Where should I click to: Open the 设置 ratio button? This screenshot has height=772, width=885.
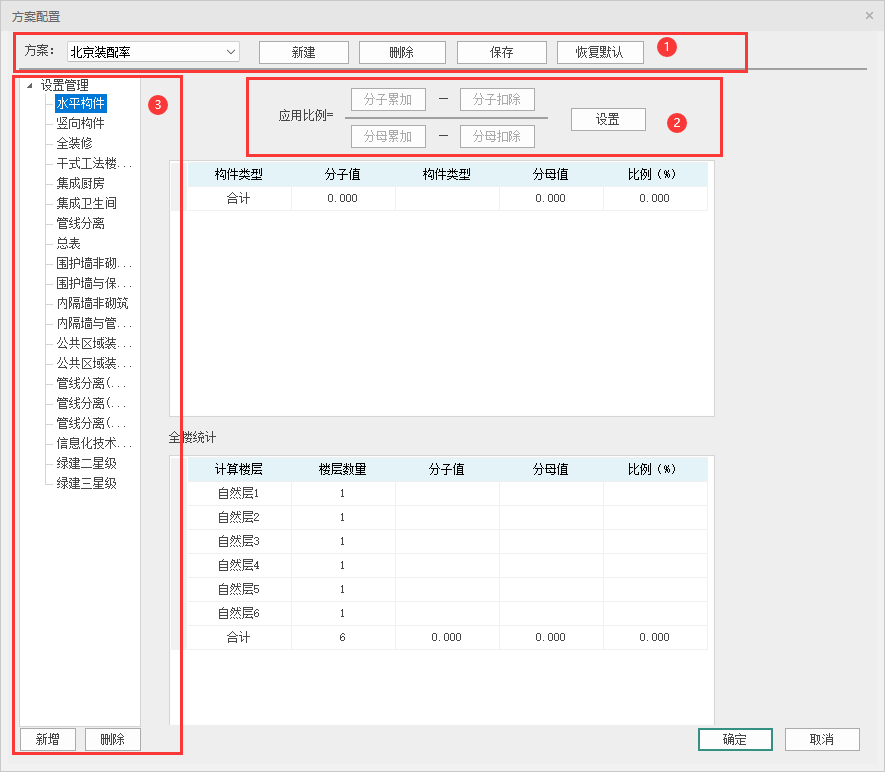(x=607, y=119)
